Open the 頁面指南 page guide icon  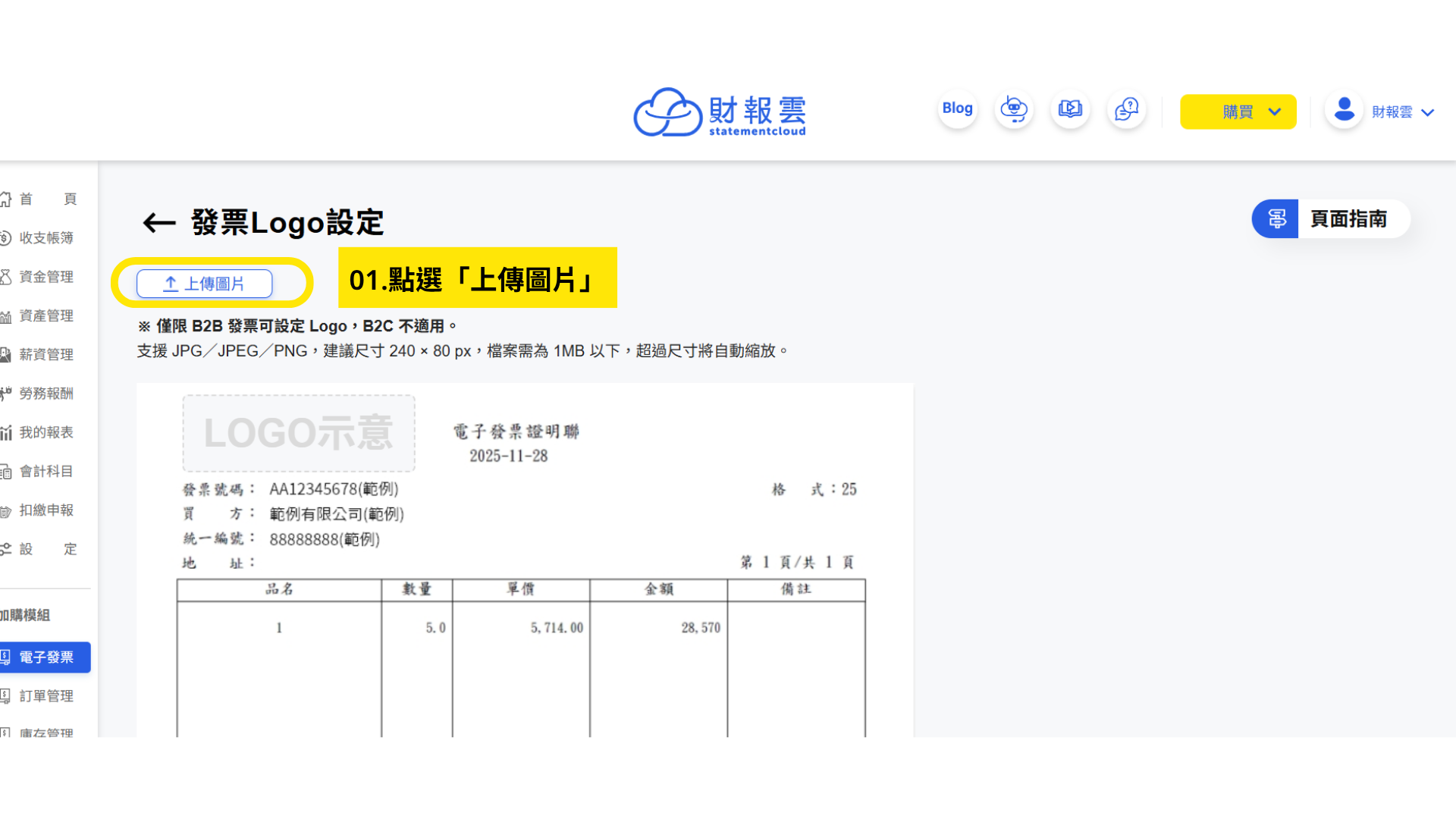point(1276,219)
